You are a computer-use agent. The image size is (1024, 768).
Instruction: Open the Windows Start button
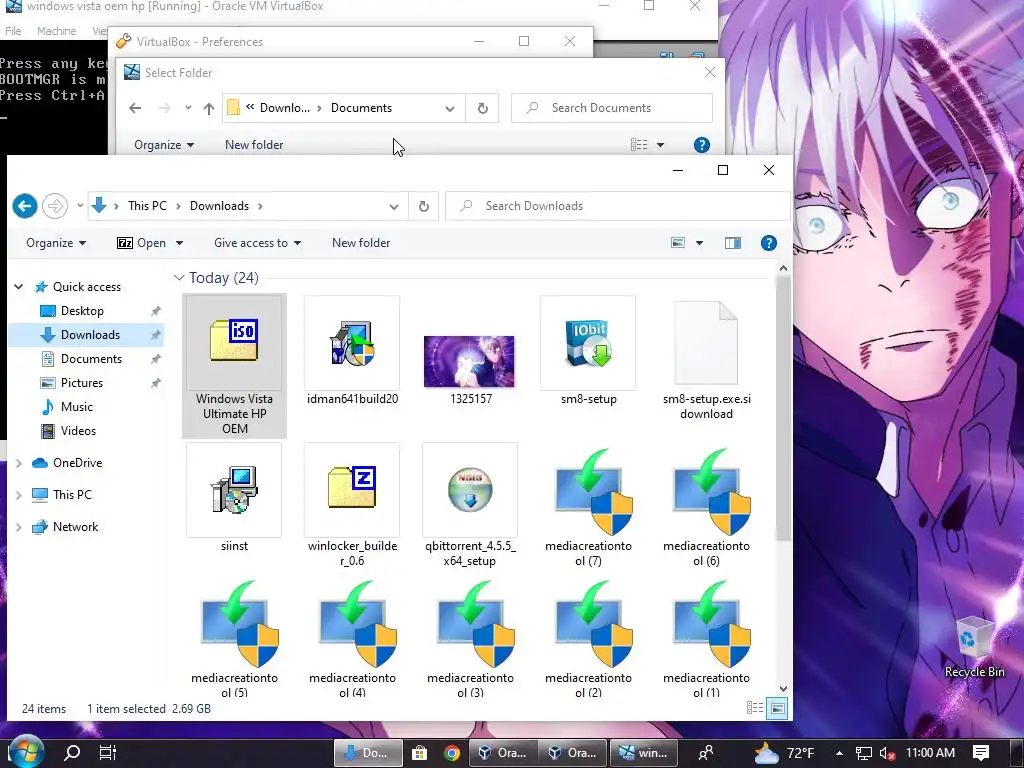pyautogui.click(x=24, y=752)
